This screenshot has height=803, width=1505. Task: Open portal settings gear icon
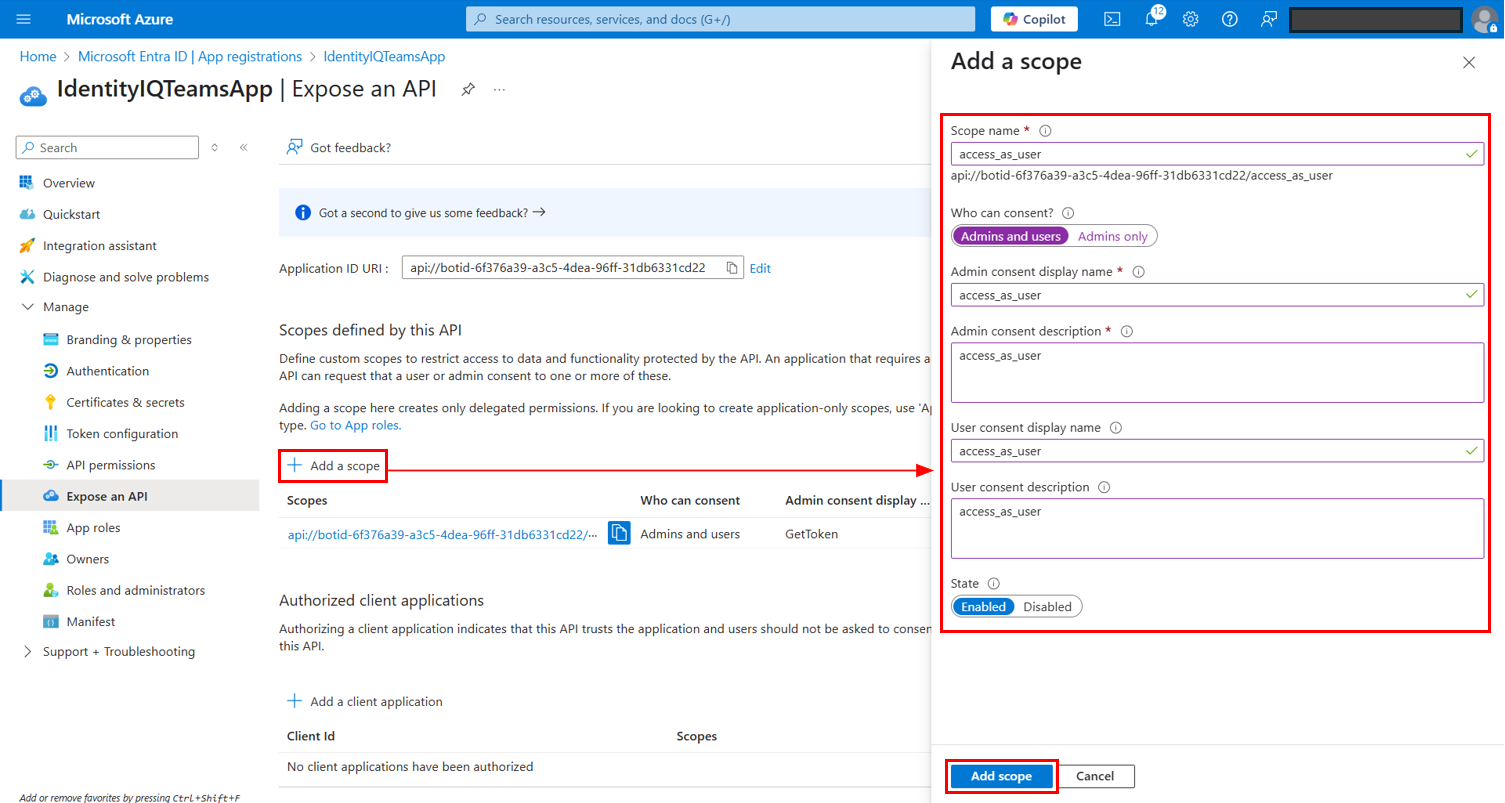(1190, 19)
